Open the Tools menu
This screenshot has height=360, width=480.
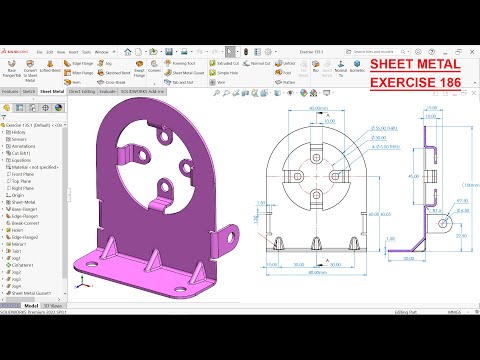pos(86,52)
